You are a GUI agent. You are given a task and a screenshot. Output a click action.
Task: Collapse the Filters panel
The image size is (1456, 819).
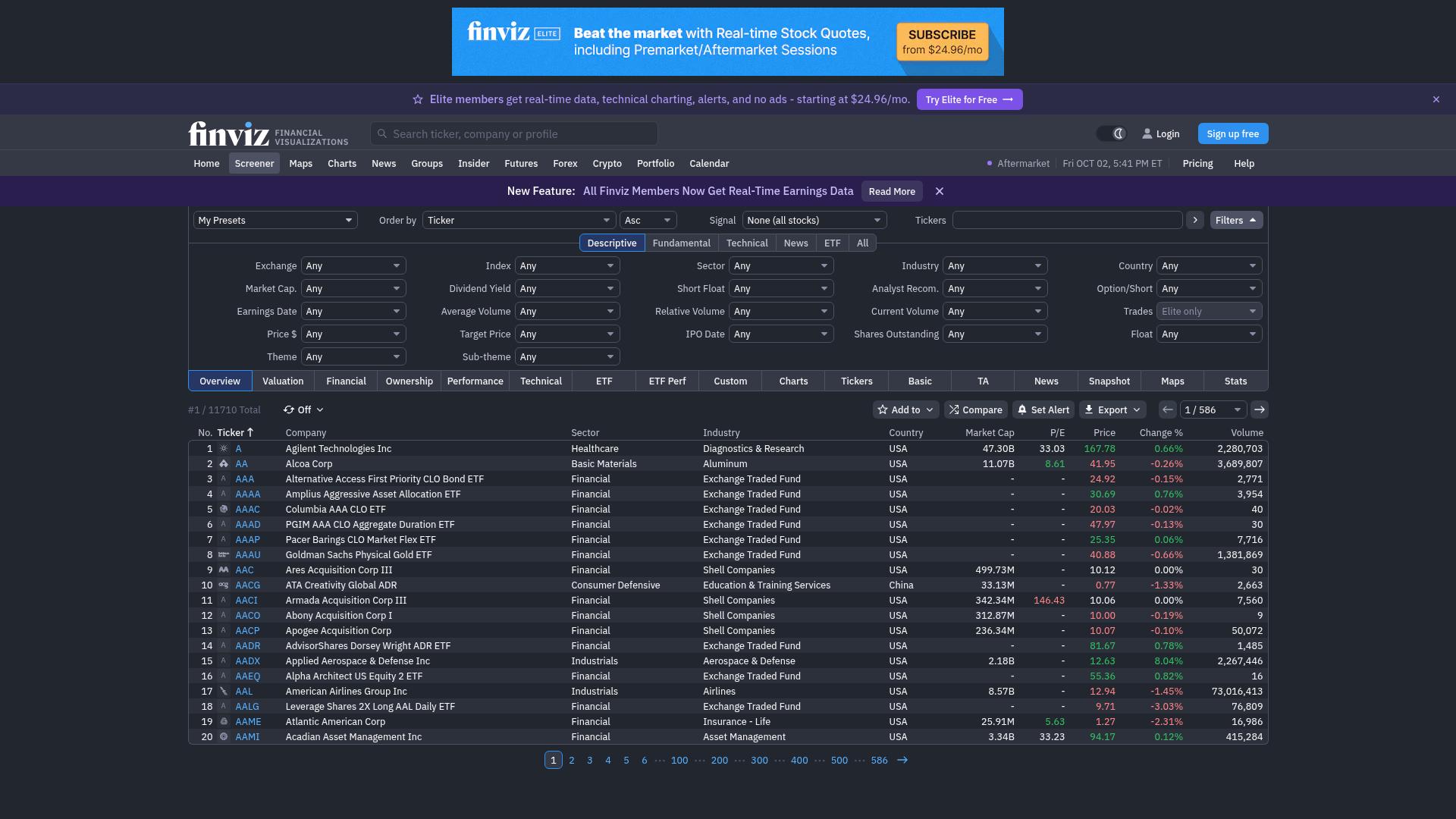pos(1236,220)
